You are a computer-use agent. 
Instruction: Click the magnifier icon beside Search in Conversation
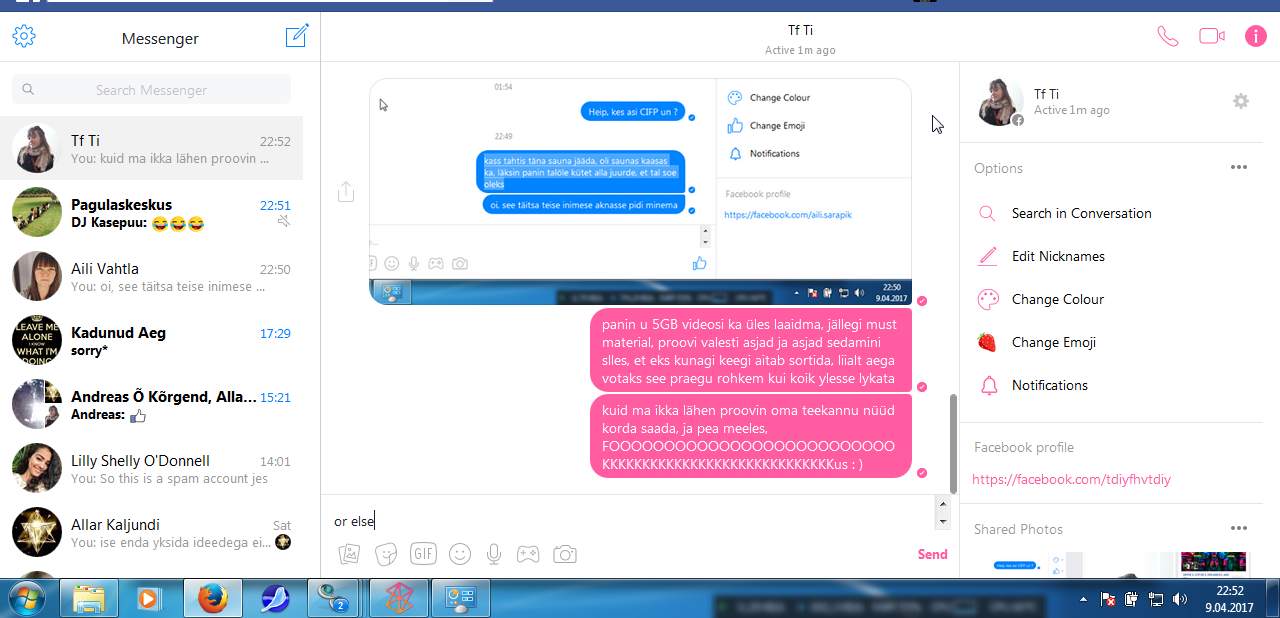coord(987,213)
